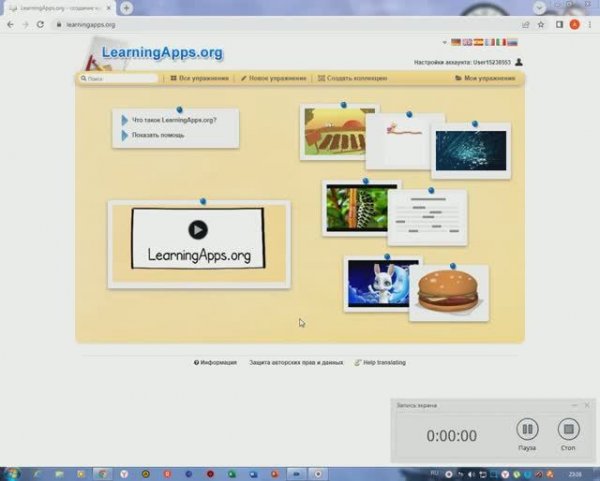Go back using browser back arrow
The height and width of the screenshot is (481, 600).
tap(10, 24)
